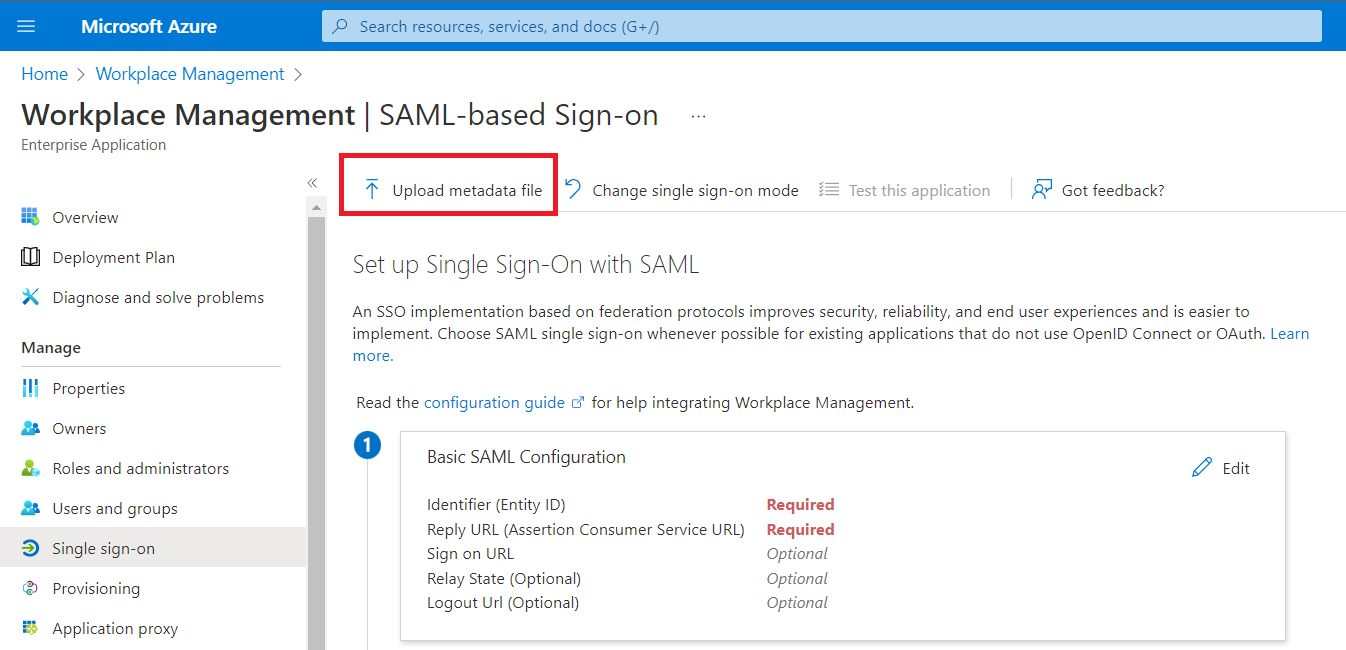1346x650 pixels.
Task: Click the Roles and administrators icon
Action: 30,468
